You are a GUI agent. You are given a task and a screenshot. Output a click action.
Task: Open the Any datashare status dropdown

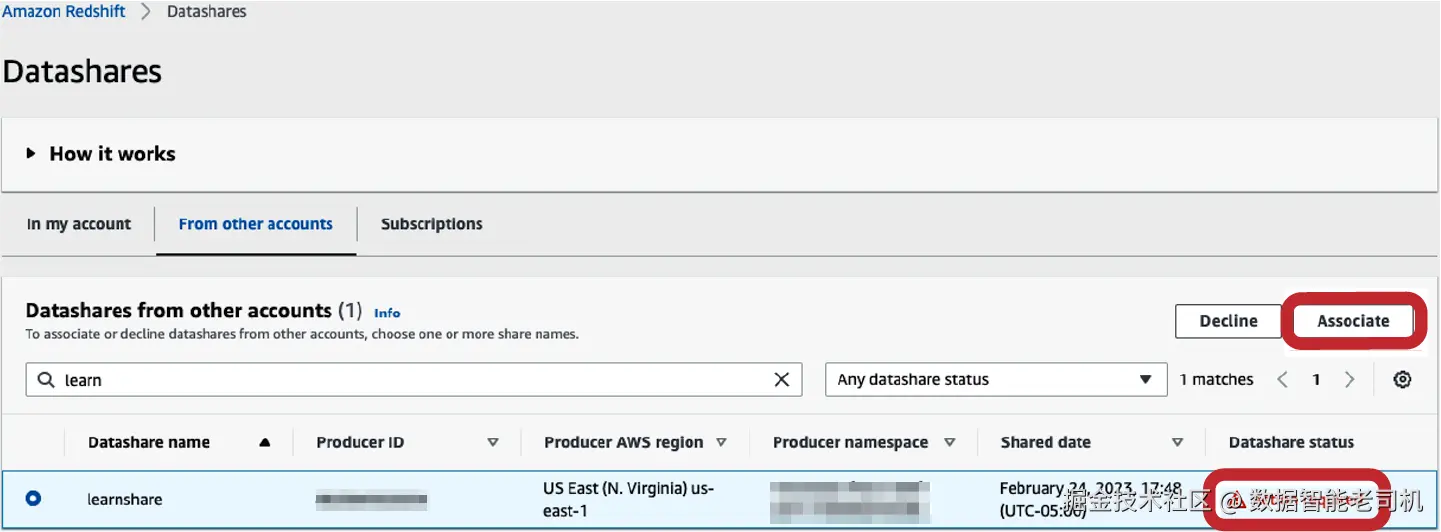point(995,380)
